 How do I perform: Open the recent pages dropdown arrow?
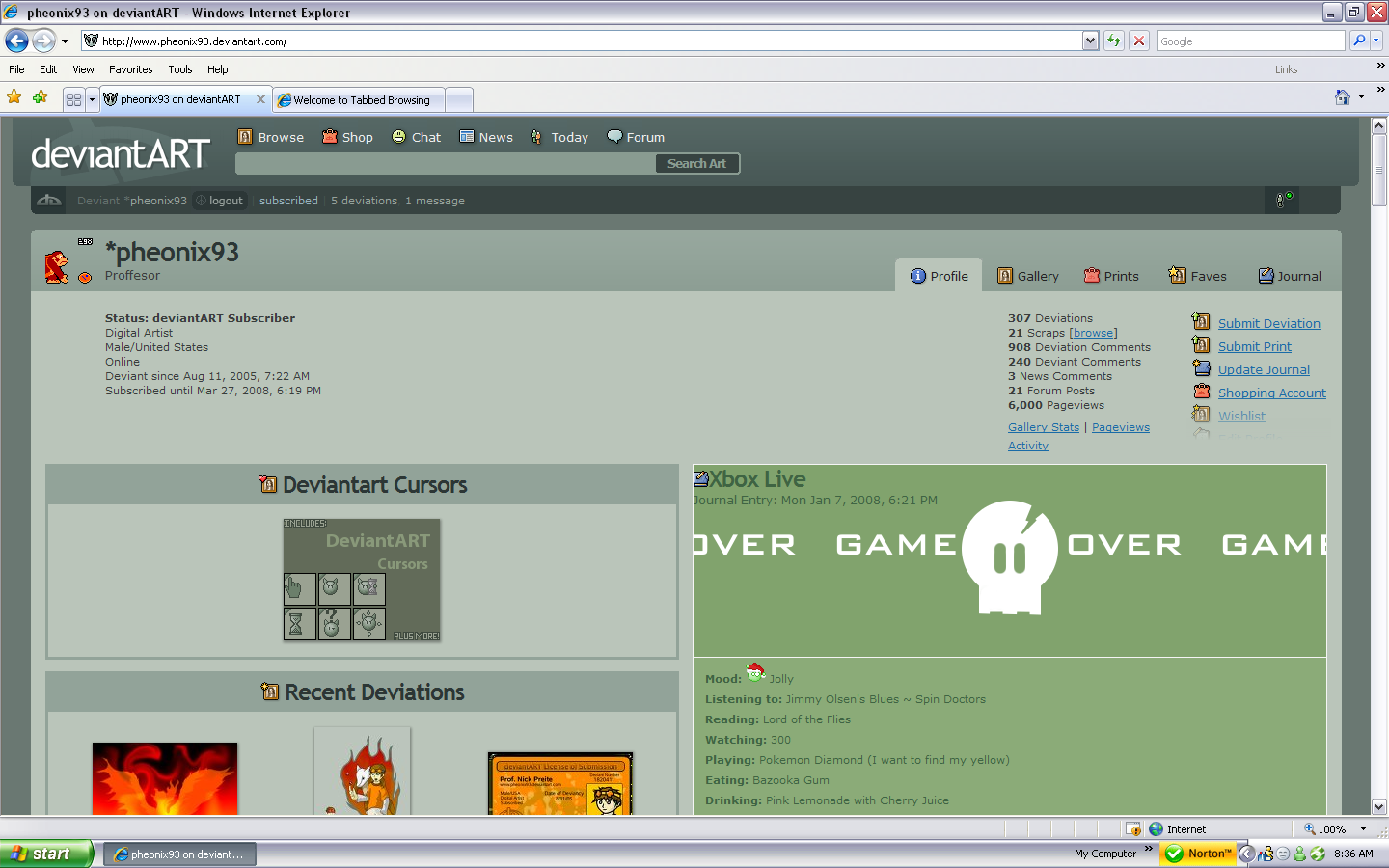tap(65, 41)
